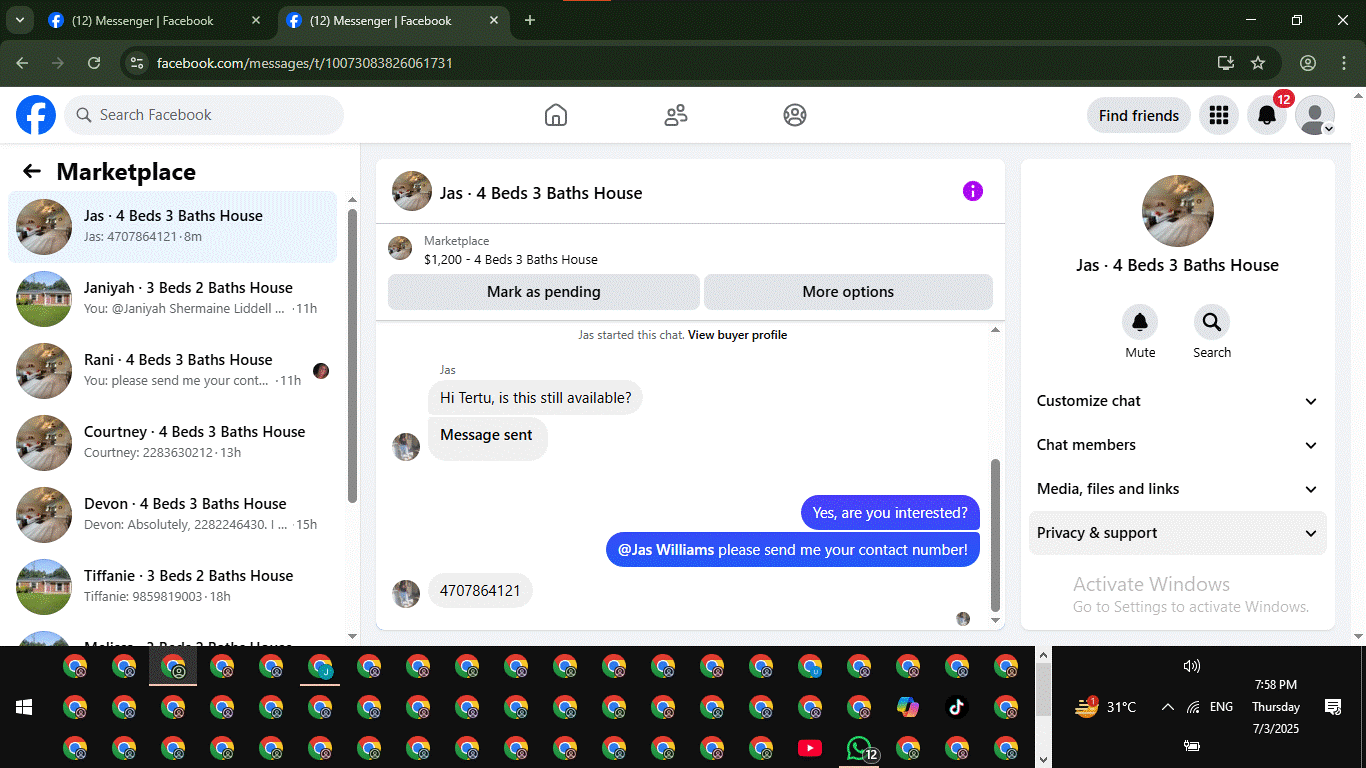The image size is (1366, 768).
Task: Open Courtney 4 Beds 3 Baths conversation
Action: click(173, 443)
